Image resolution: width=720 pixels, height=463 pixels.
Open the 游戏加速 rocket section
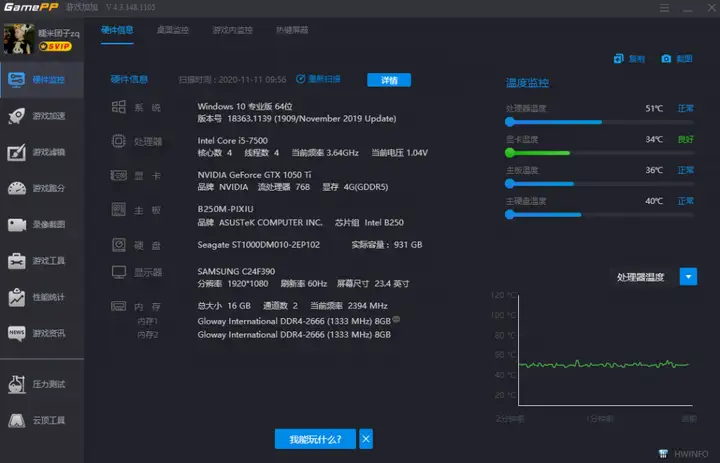click(42, 116)
